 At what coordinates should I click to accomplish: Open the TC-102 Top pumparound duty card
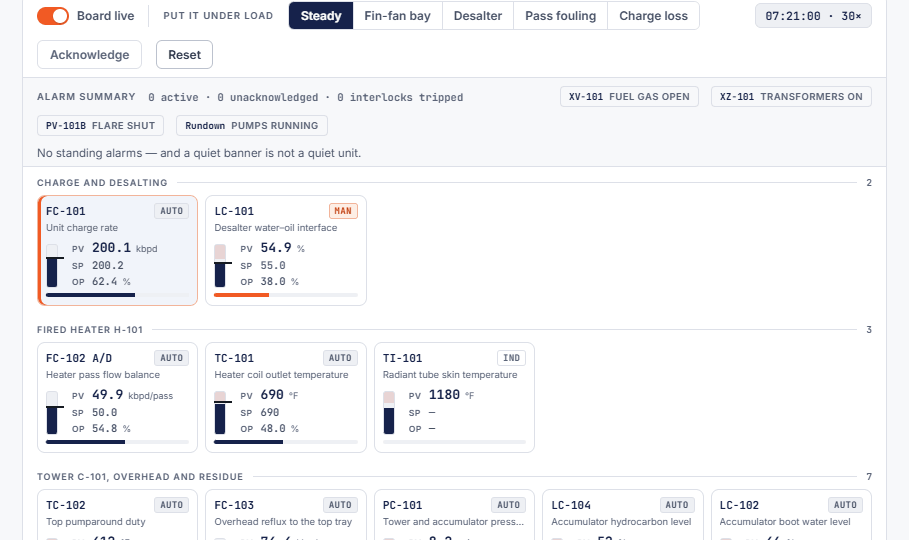[118, 514]
